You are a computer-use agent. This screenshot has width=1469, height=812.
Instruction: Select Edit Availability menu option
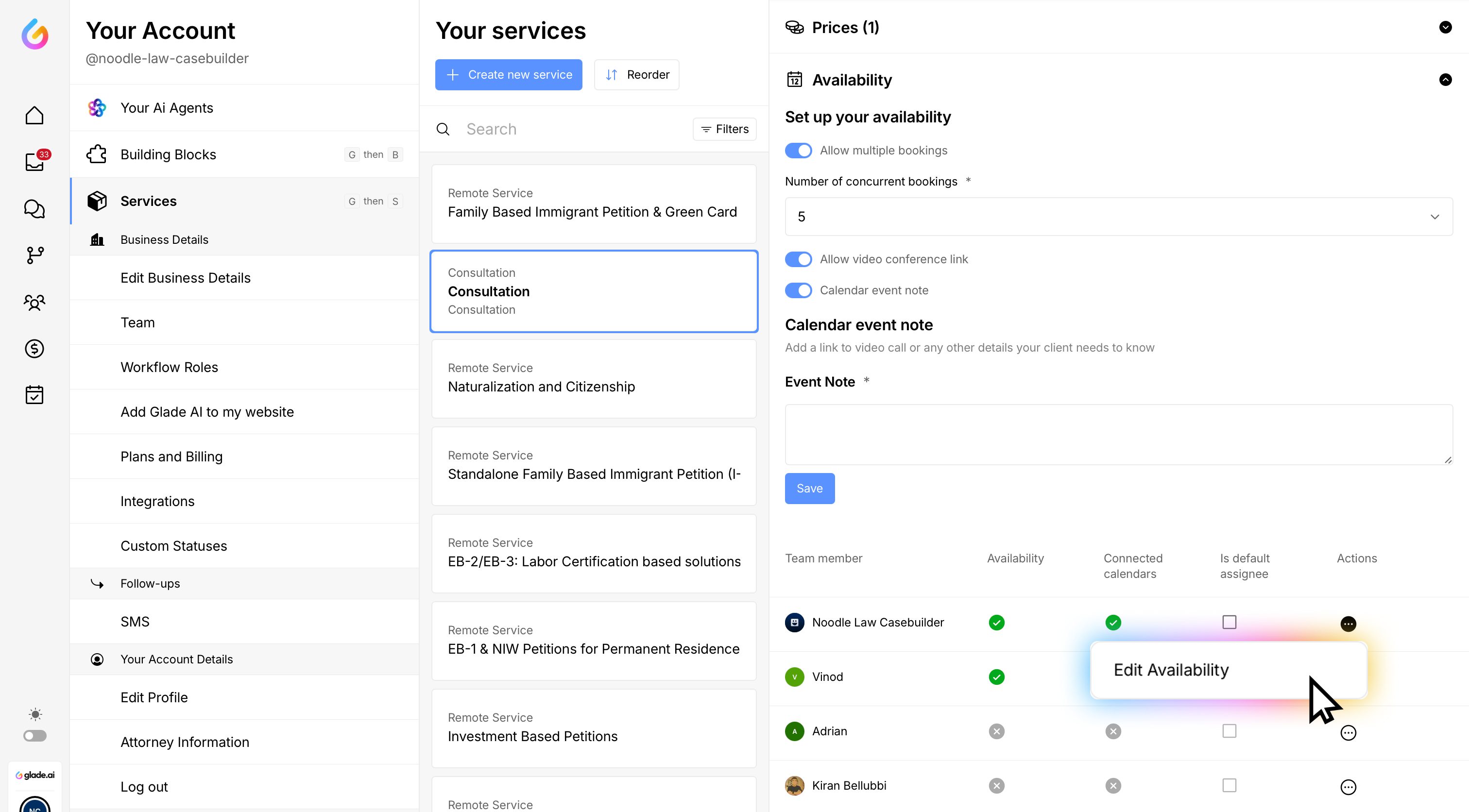tap(1171, 670)
